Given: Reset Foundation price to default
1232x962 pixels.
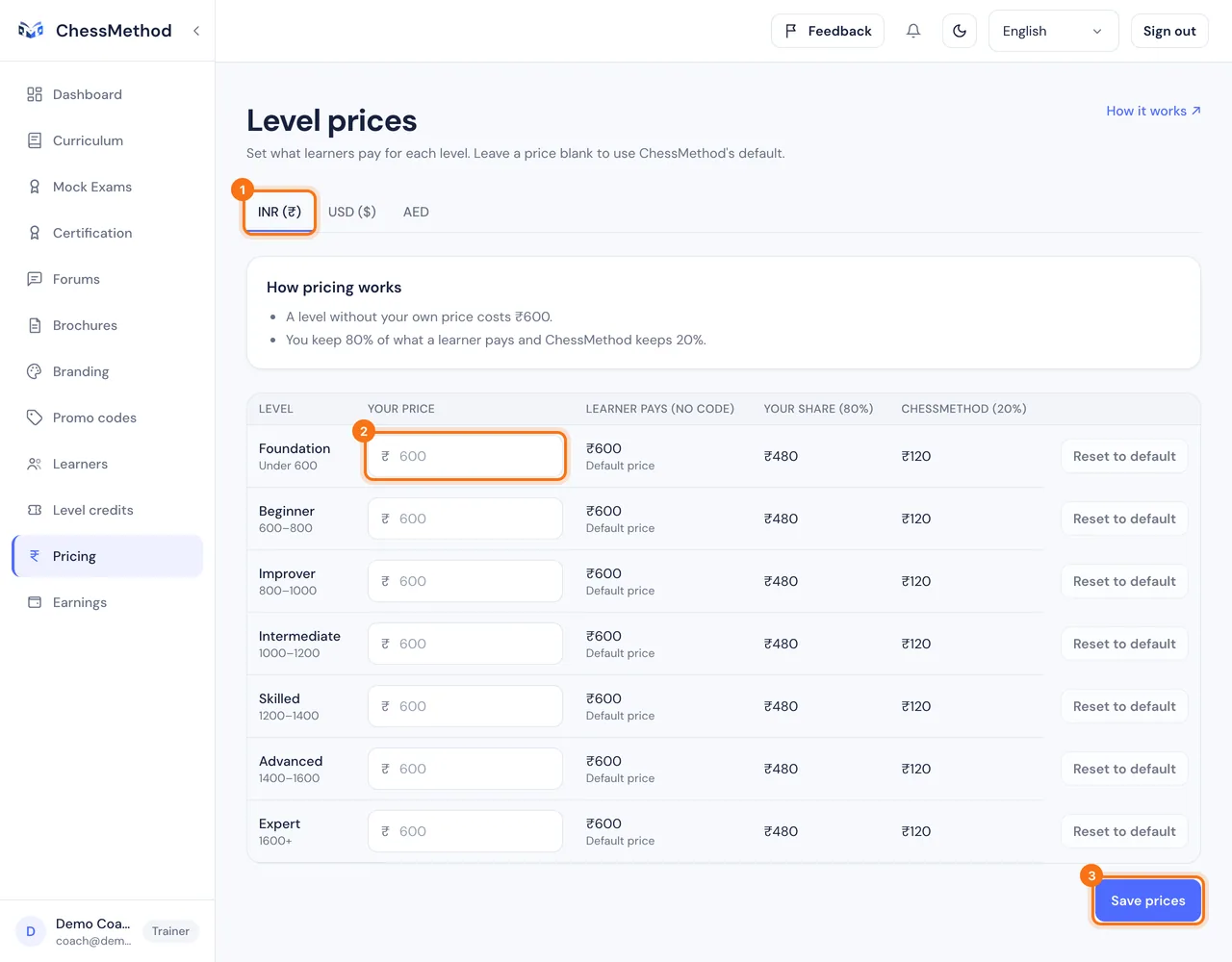Looking at the screenshot, I should 1124,456.
